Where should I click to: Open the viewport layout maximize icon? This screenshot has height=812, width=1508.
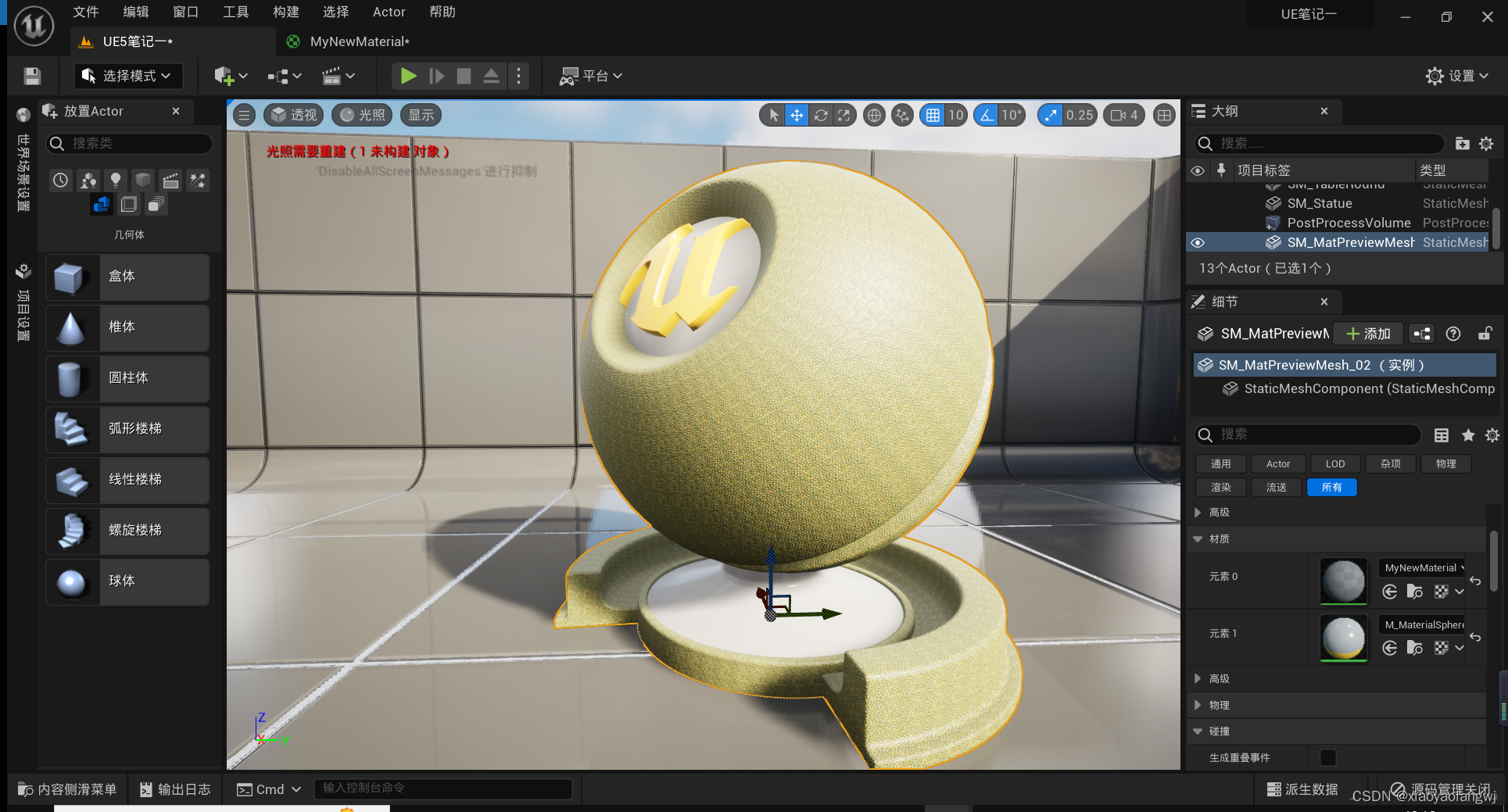[1164, 115]
